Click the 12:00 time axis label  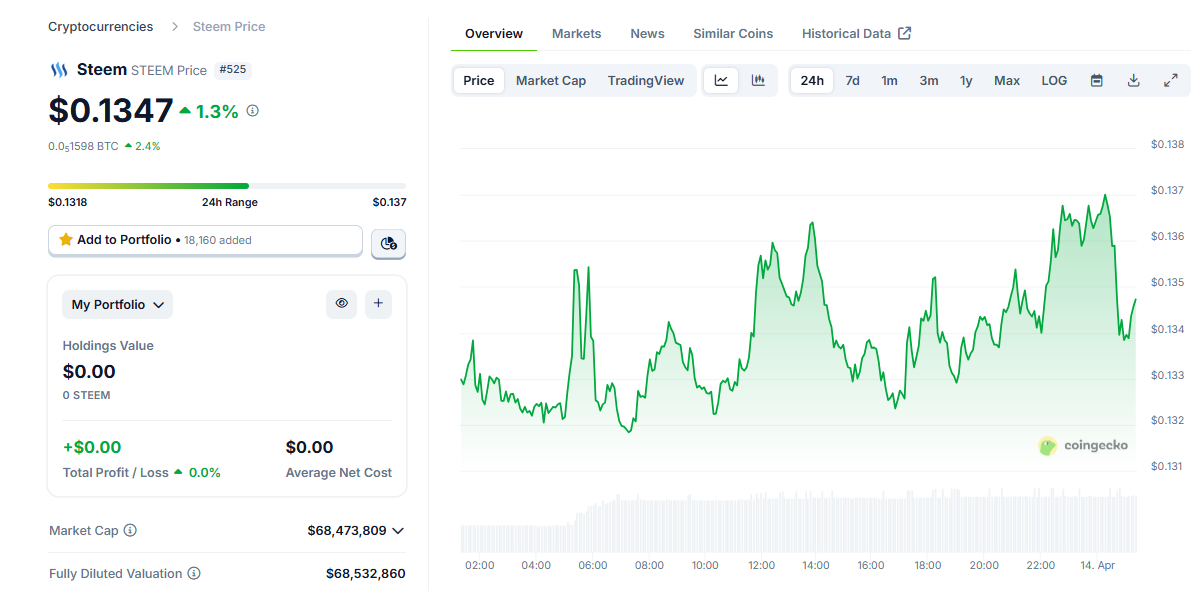(x=761, y=566)
